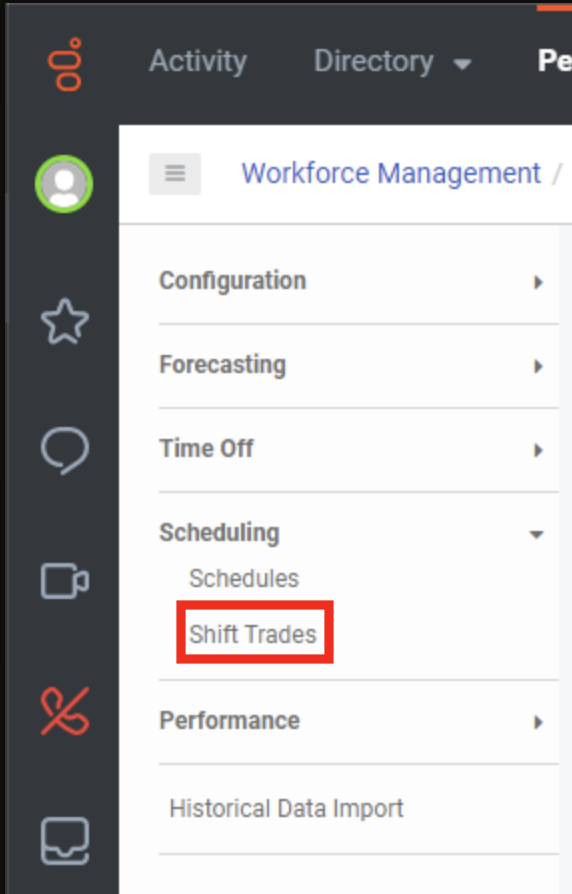Click the Workforce Management breadcrumb link
This screenshot has height=894, width=572.
(391, 173)
